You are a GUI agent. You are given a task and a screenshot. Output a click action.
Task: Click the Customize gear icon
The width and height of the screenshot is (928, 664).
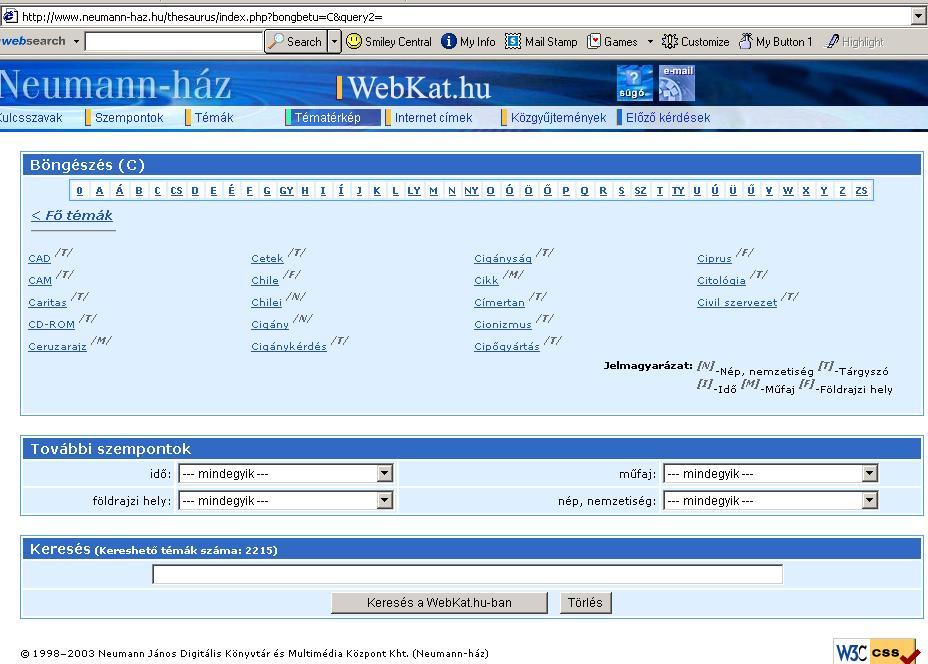click(x=669, y=41)
